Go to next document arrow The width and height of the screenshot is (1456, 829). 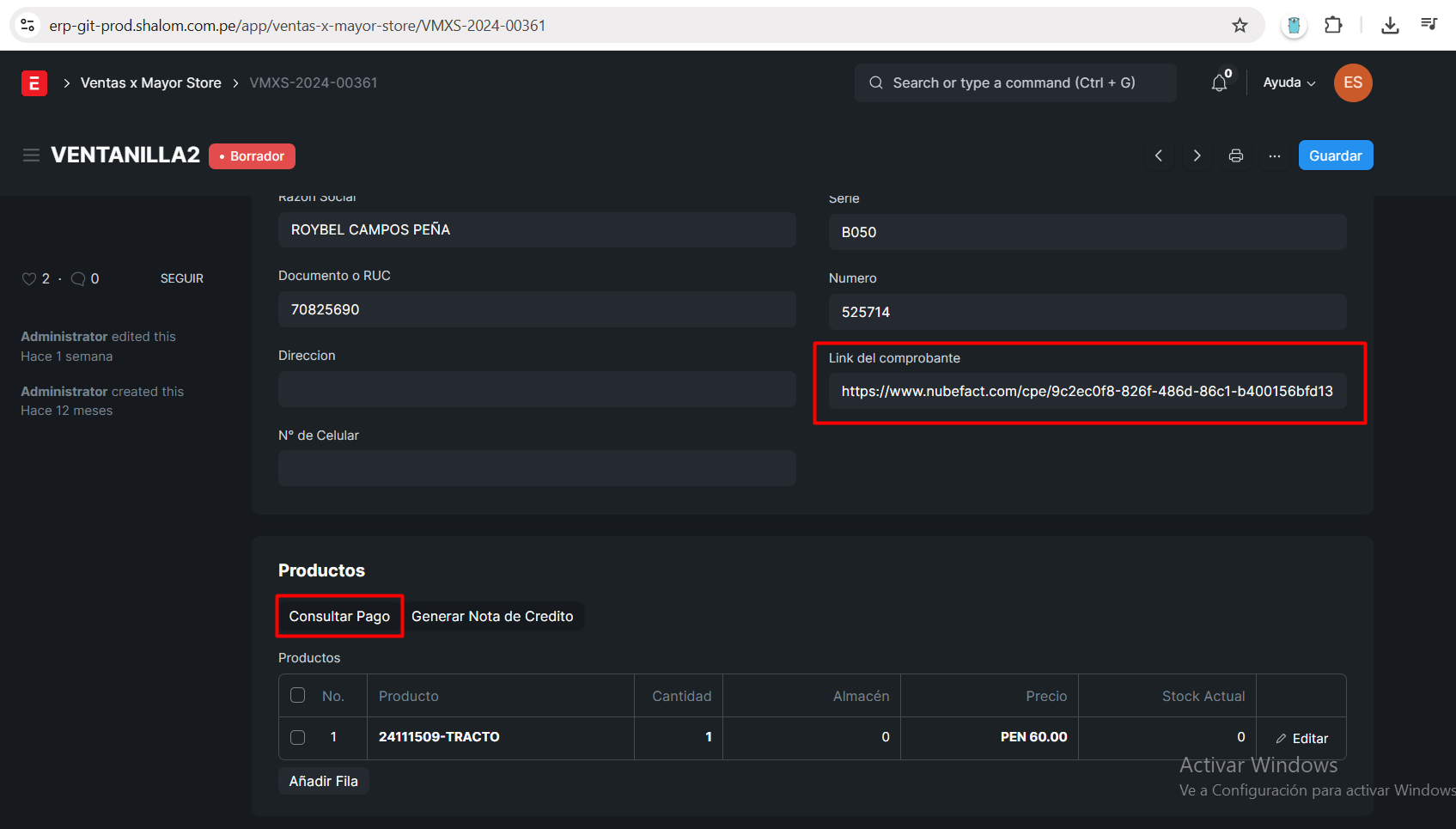tap(1197, 155)
